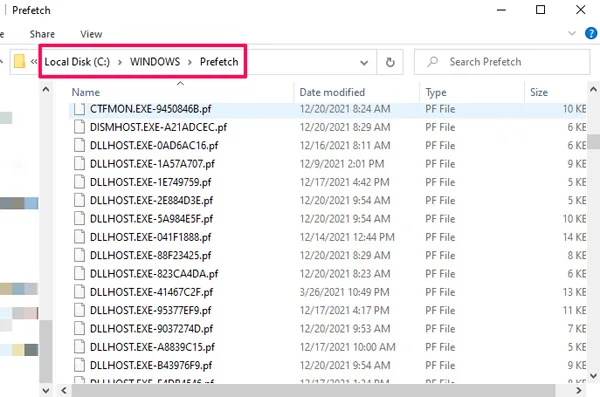Click file icon of DLLHOST.EXE-2E884D3E.pf
This screenshot has width=600, height=397.
click(79, 200)
